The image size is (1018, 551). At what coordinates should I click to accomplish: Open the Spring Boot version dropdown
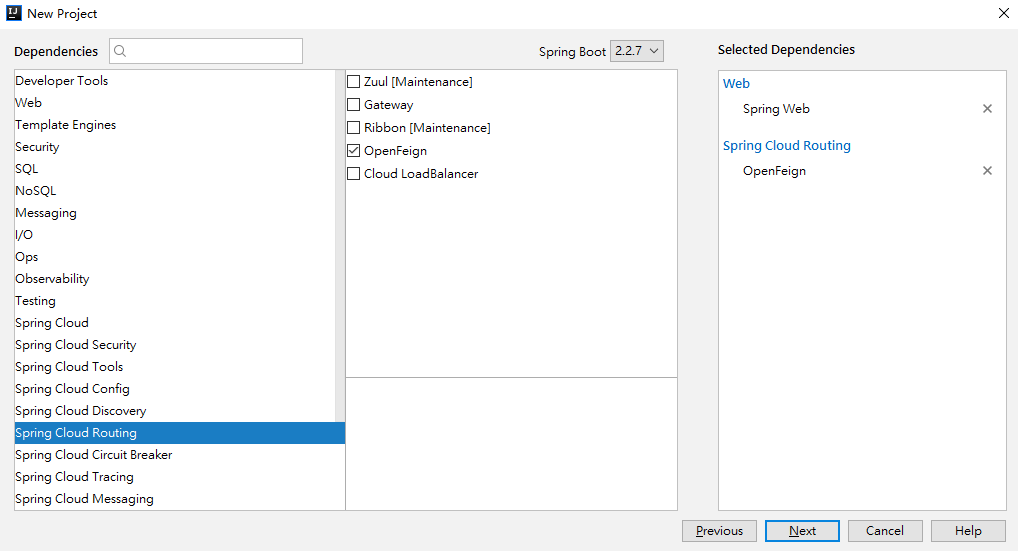637,51
